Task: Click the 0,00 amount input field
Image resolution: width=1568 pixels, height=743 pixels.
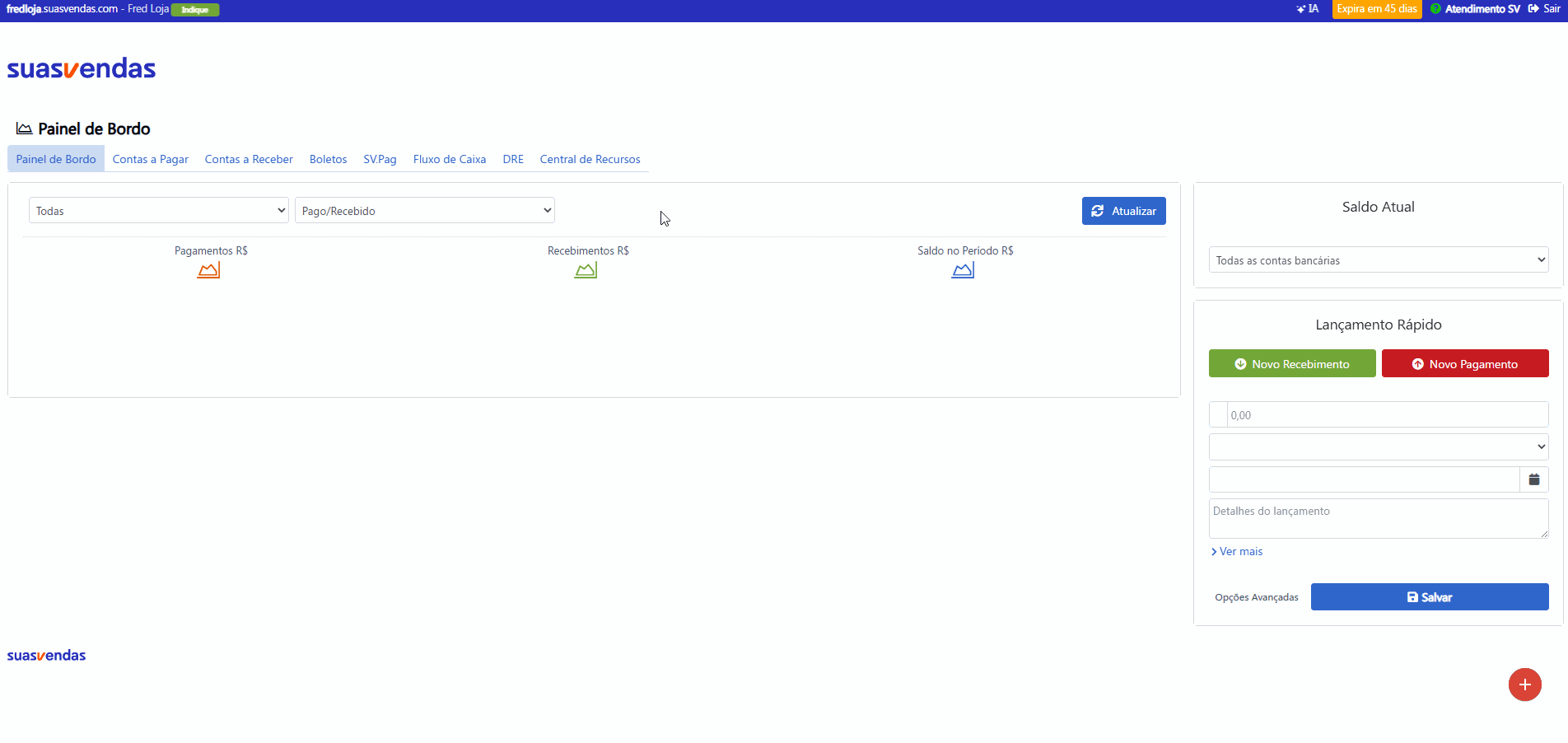Action: [x=1388, y=415]
